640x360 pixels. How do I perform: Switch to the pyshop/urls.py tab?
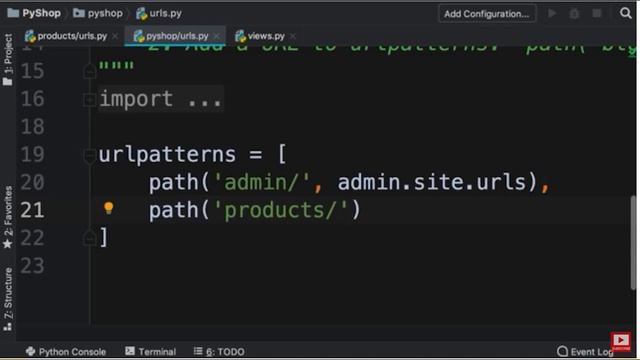tap(176, 36)
